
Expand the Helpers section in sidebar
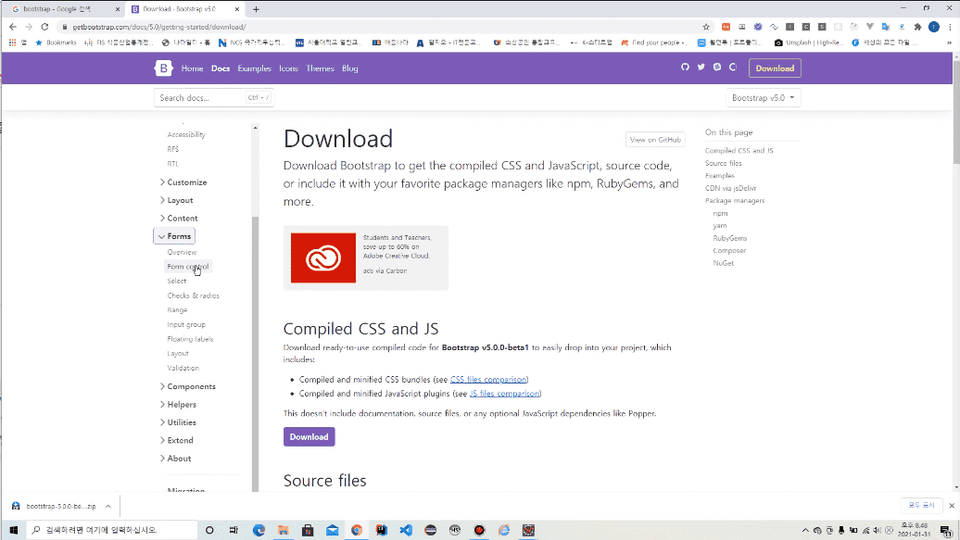coord(178,405)
